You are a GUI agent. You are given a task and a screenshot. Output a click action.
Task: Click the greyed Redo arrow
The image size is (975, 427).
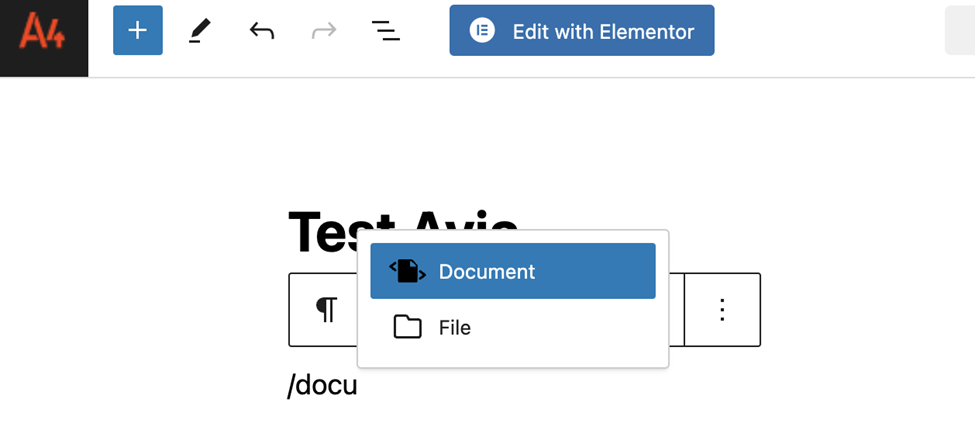click(x=324, y=30)
